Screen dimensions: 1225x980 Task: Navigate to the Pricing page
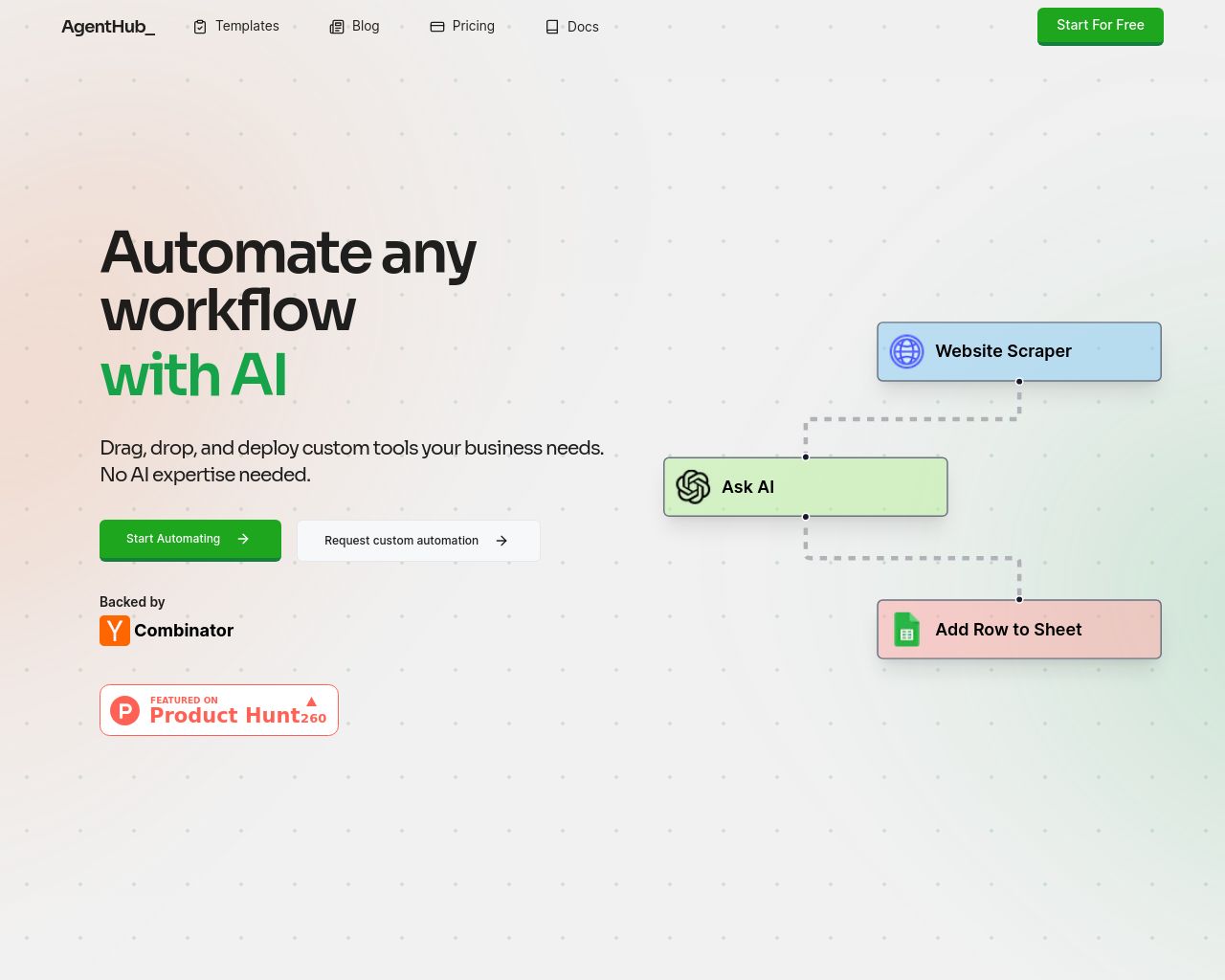pos(473,26)
